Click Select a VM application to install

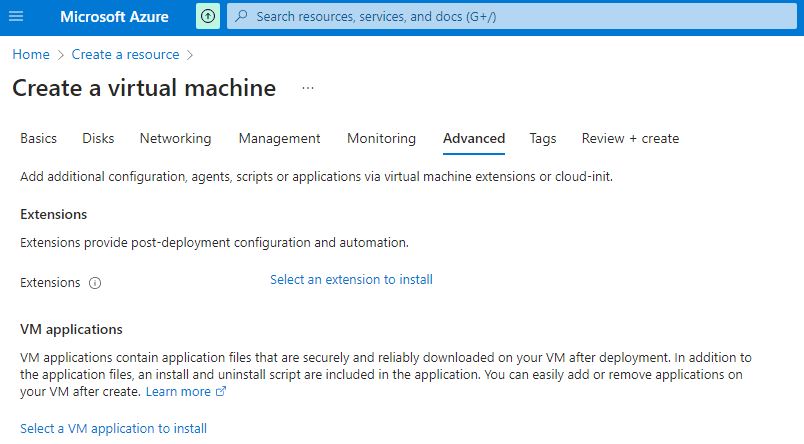(113, 429)
